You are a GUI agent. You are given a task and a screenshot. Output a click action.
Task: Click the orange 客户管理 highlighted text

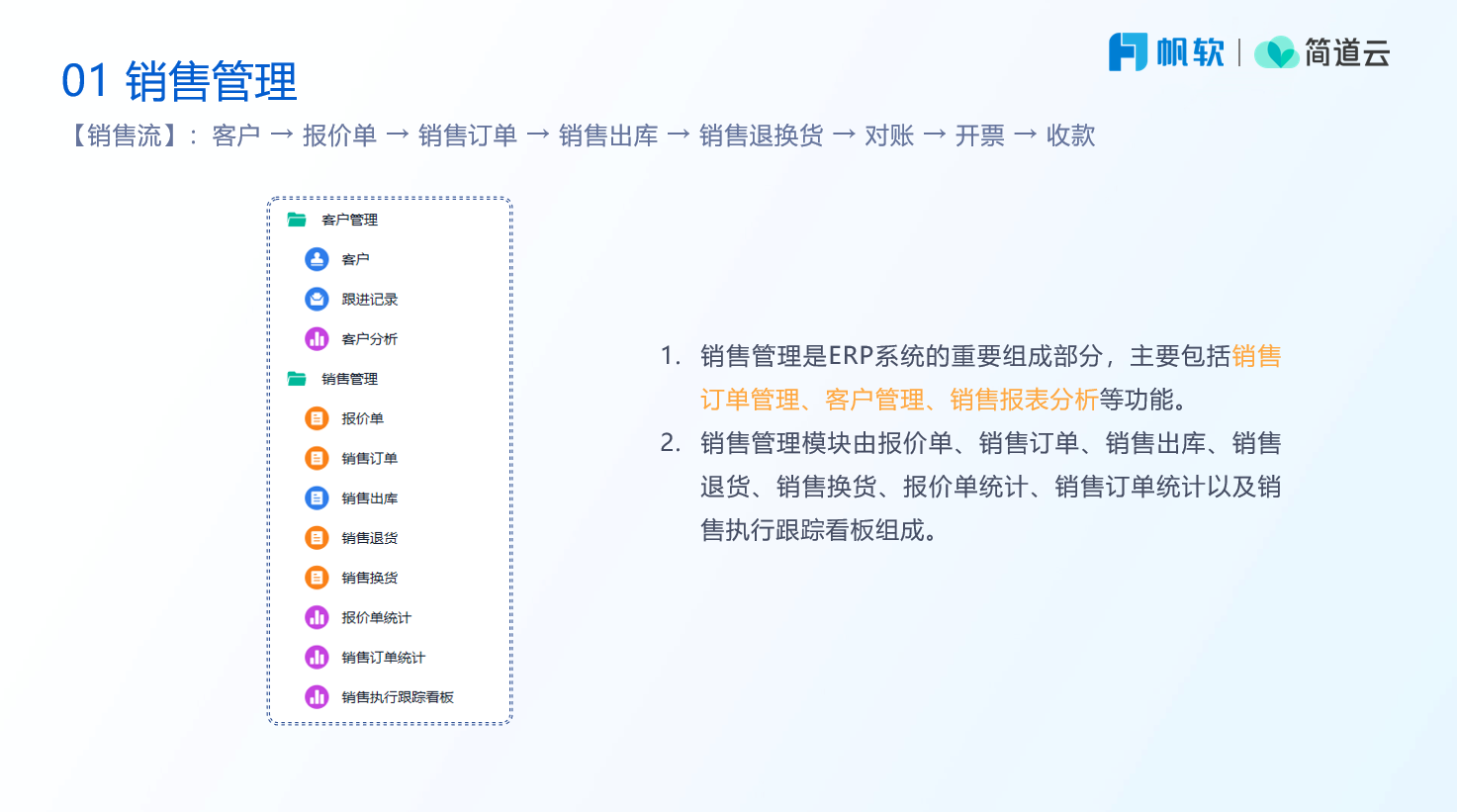pyautogui.click(x=874, y=400)
